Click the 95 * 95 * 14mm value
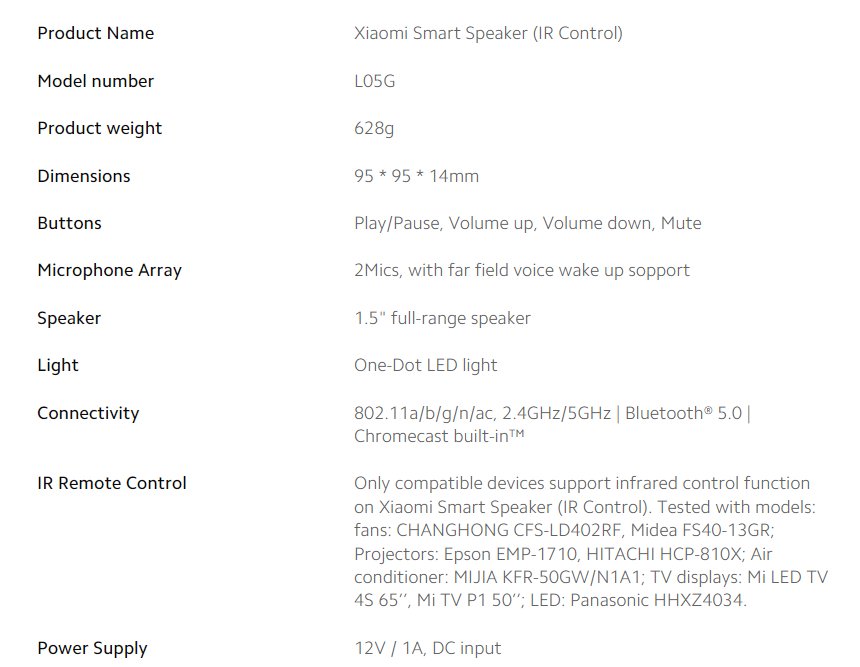Image resolution: width=860 pixels, height=667 pixels. pyautogui.click(x=416, y=176)
